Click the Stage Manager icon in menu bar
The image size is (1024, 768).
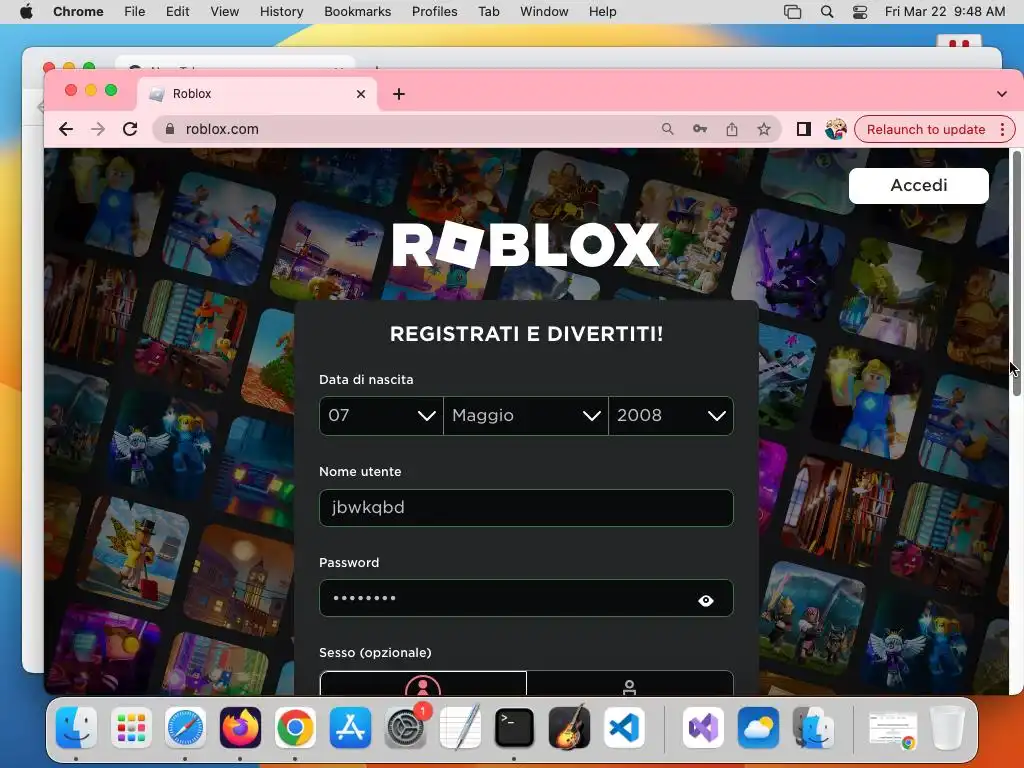point(792,12)
